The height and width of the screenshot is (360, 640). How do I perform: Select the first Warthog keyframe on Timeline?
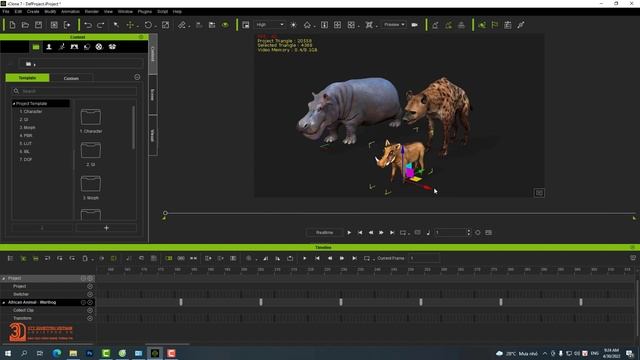click(181, 302)
